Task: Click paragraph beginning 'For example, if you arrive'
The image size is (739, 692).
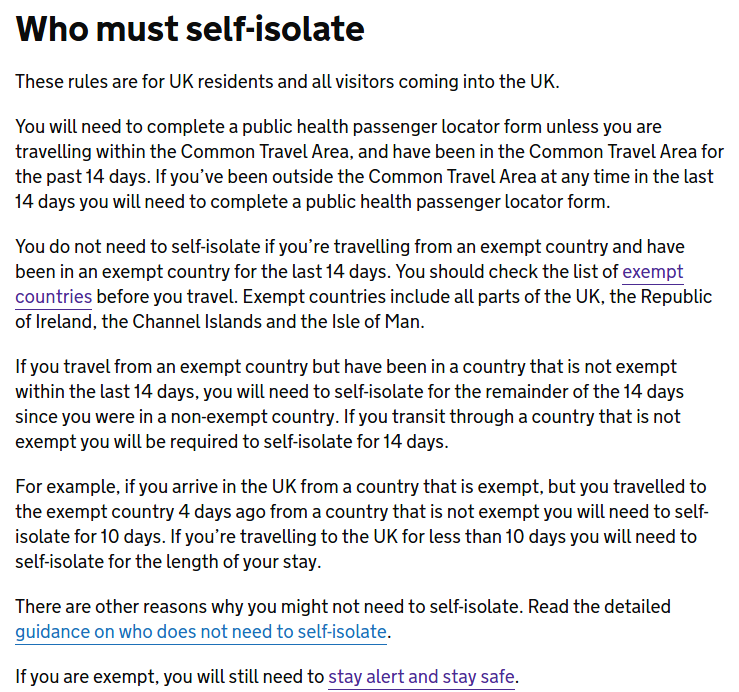Action: point(361,524)
